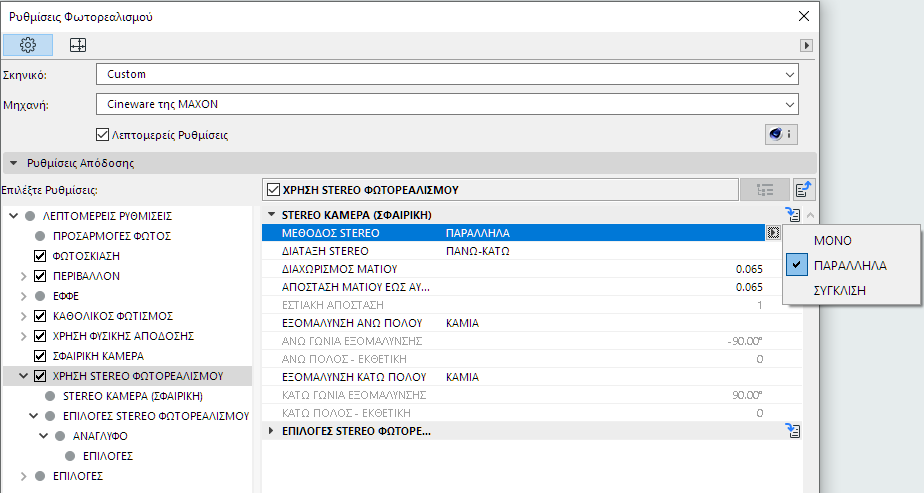This screenshot has height=493, width=924.
Task: Switch to the size/frame settings tab
Action: 78,45
